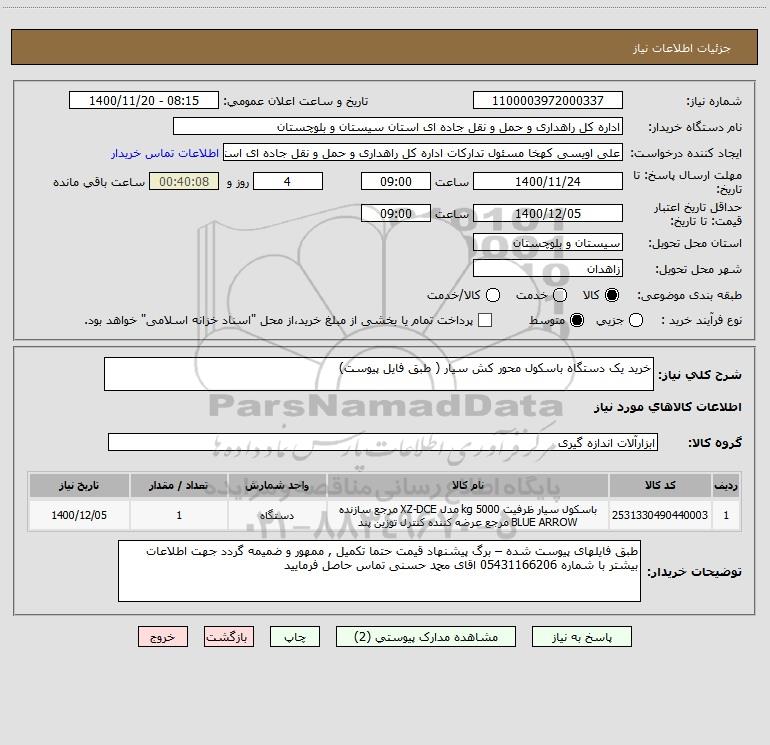Click the توضیحات خریدار notes box
The width and height of the screenshot is (770, 745).
point(379,571)
